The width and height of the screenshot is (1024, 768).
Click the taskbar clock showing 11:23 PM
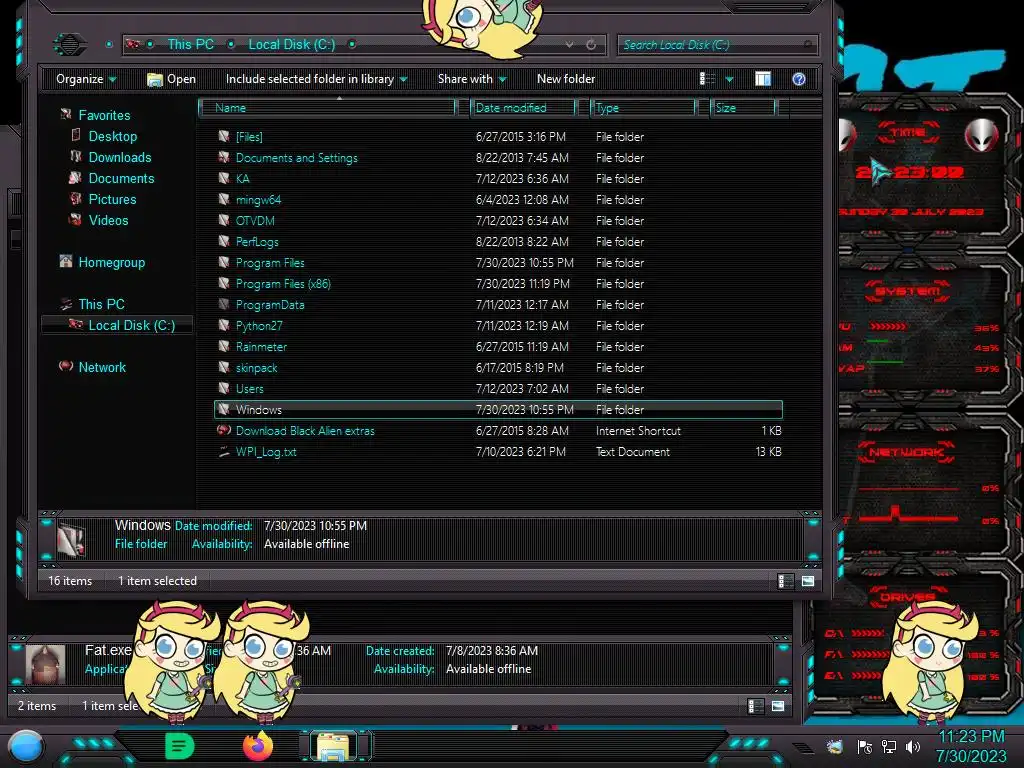coord(971,746)
